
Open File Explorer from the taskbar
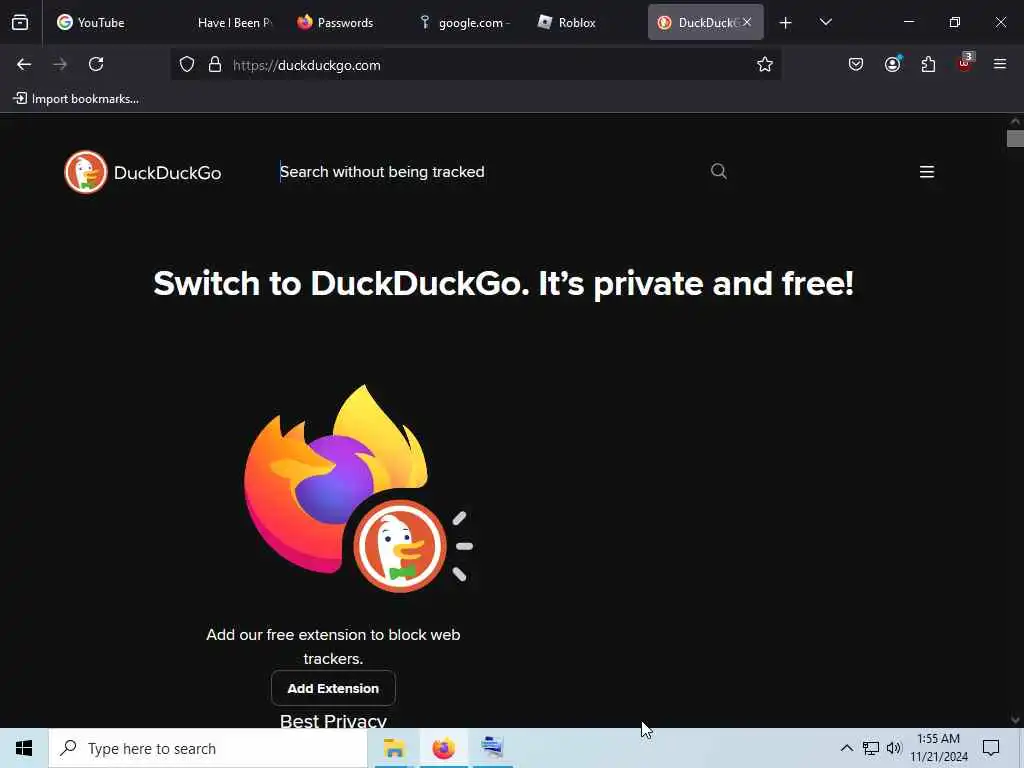[394, 748]
